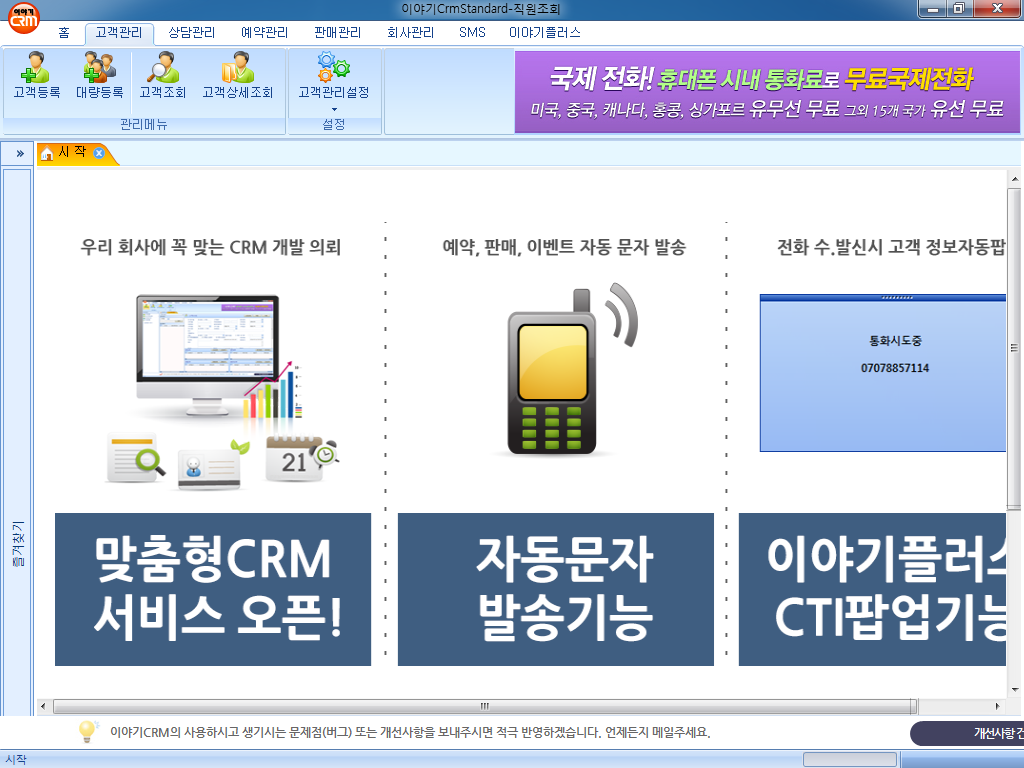Click heading 전화 수.발신시 고객 정보자동팝

pyautogui.click(x=891, y=248)
